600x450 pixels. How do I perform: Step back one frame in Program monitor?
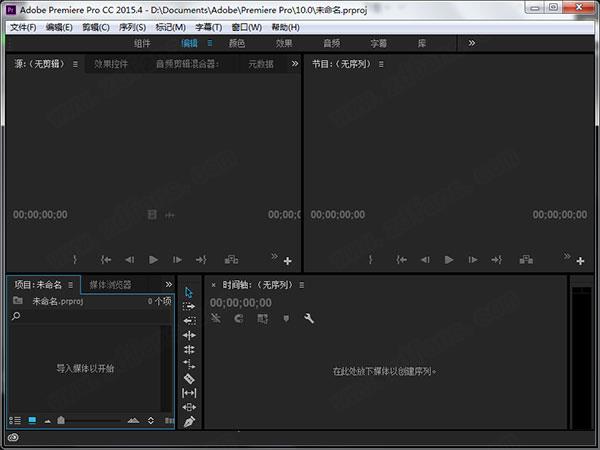coord(425,260)
